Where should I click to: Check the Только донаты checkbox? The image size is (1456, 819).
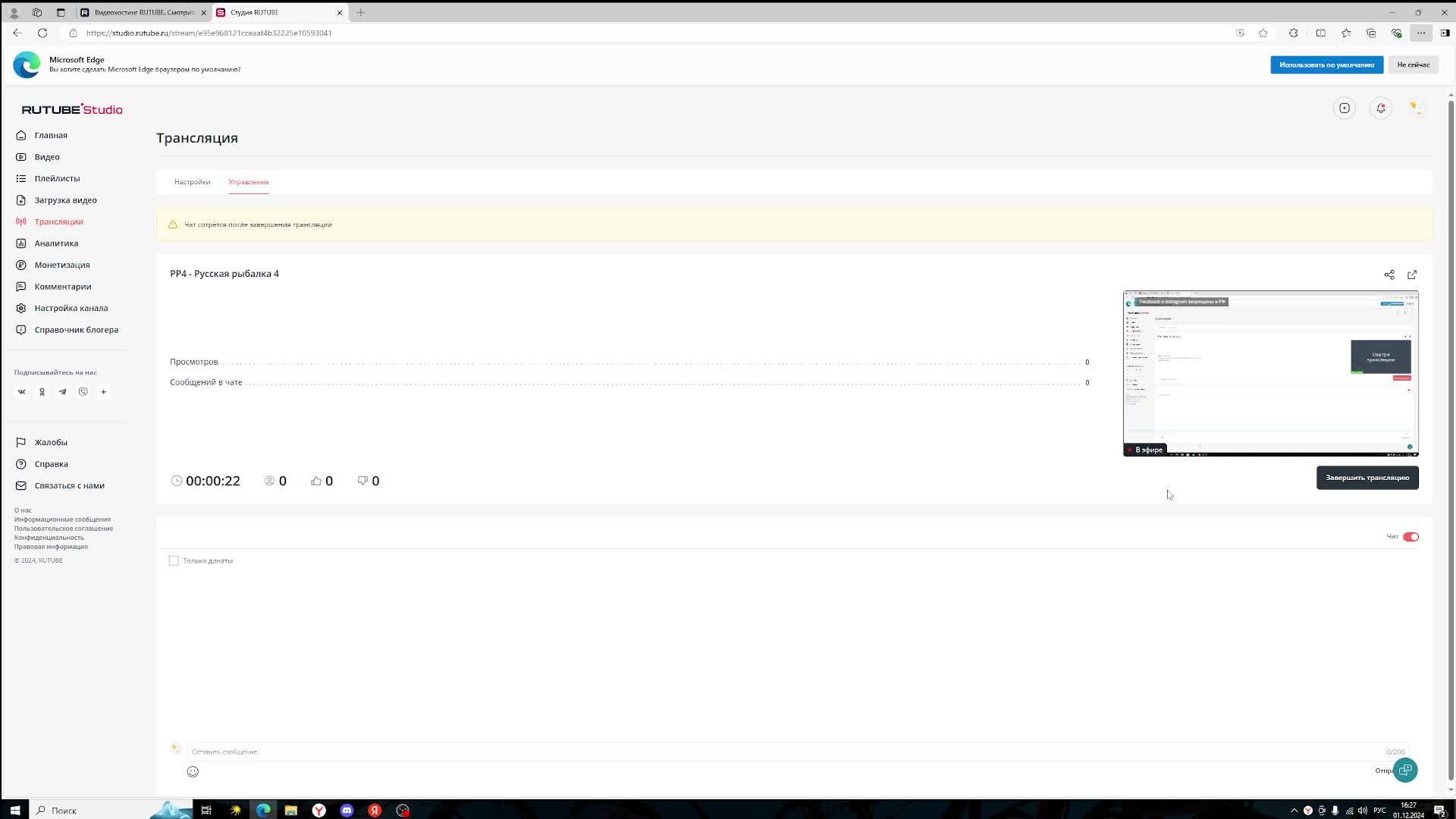coord(174,560)
